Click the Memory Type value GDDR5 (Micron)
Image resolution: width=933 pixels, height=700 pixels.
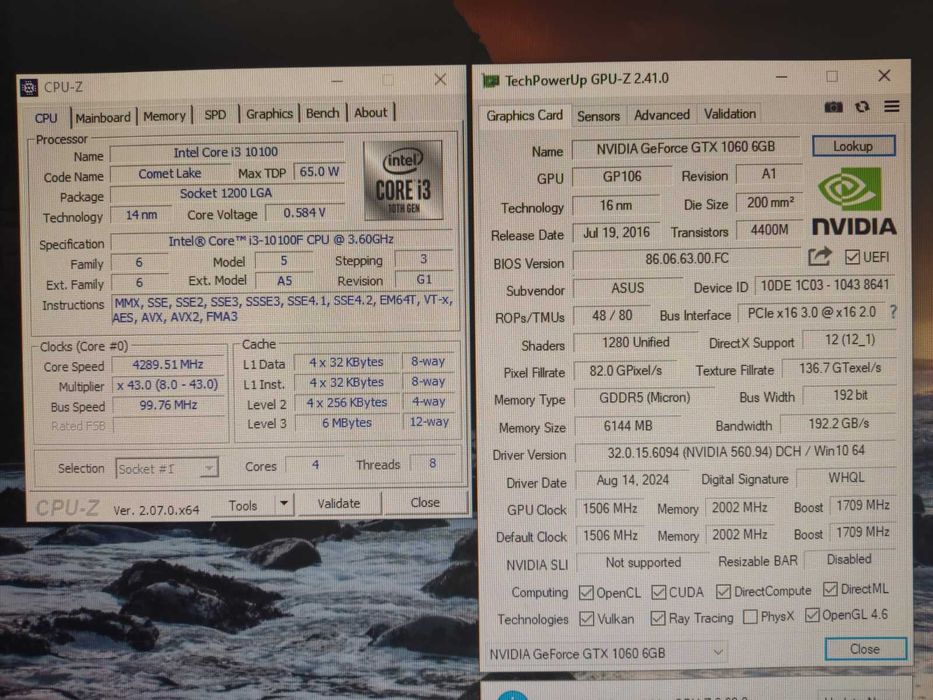(644, 398)
